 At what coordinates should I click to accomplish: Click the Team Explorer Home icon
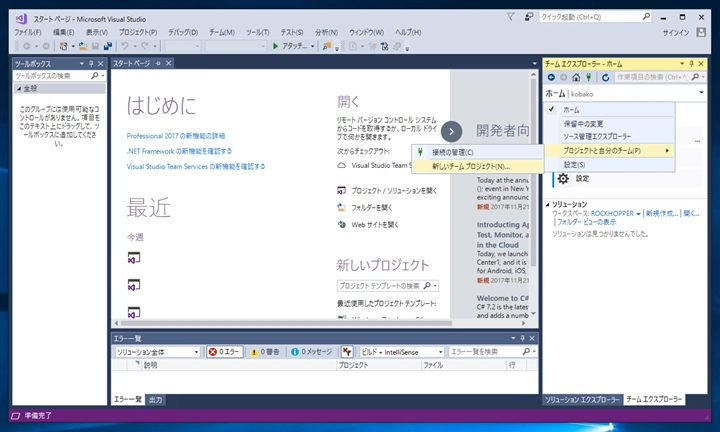[576, 77]
